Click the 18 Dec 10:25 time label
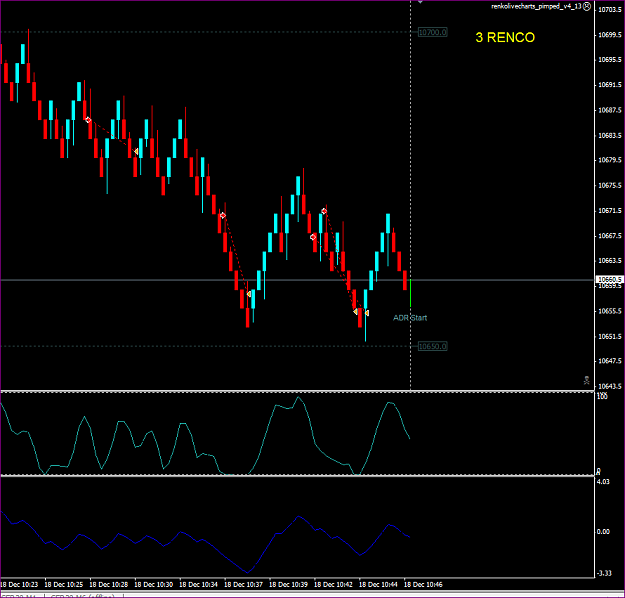625x598 pixels. point(64,584)
